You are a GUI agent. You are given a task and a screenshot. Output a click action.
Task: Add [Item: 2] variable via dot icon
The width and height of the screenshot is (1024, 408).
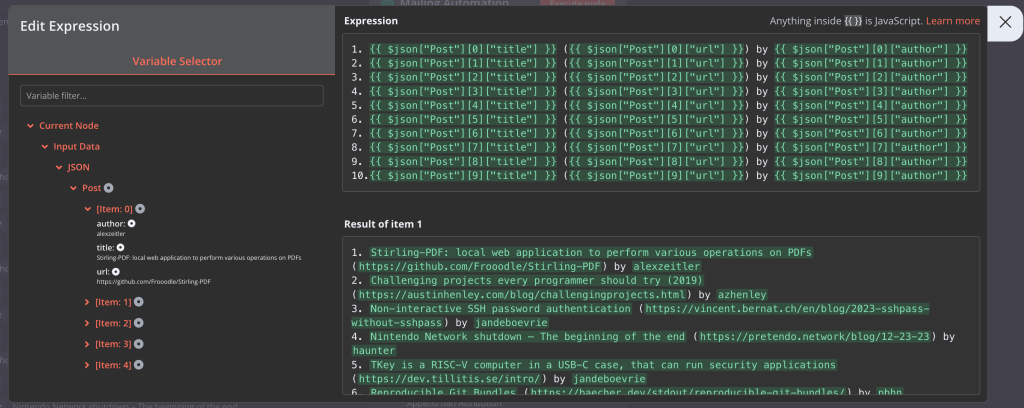point(138,323)
